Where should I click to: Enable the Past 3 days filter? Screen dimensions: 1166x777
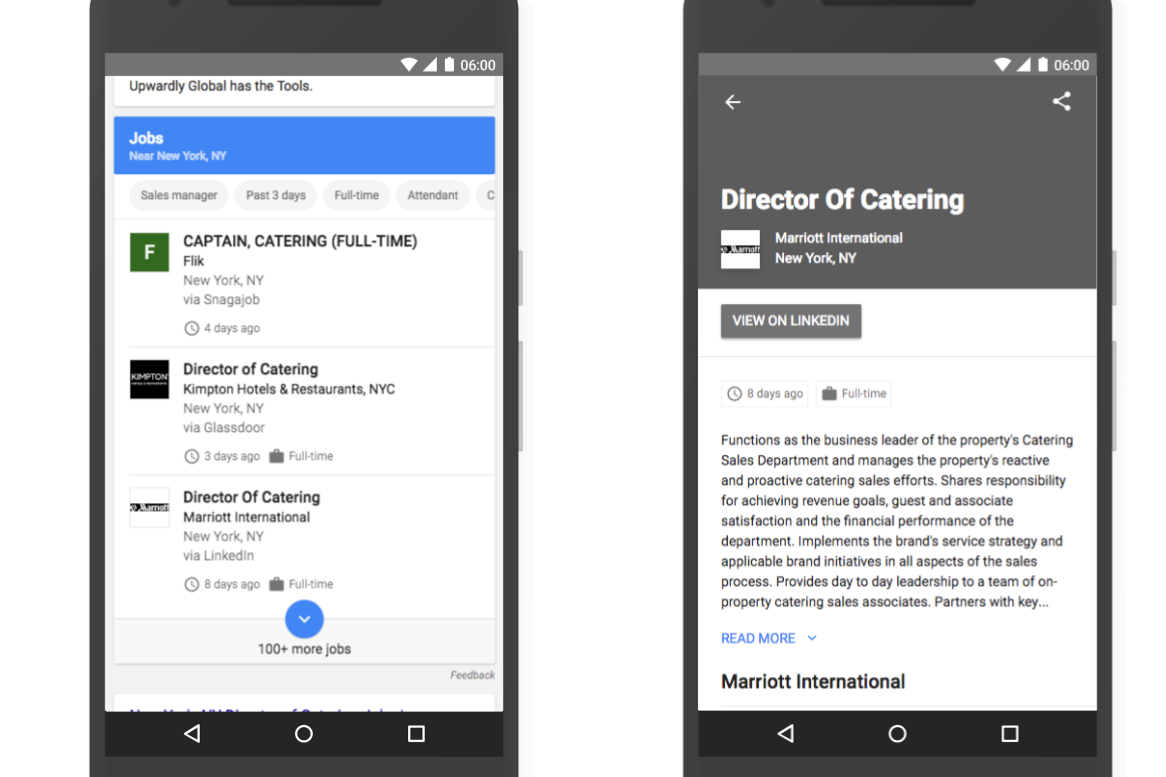click(x=276, y=196)
